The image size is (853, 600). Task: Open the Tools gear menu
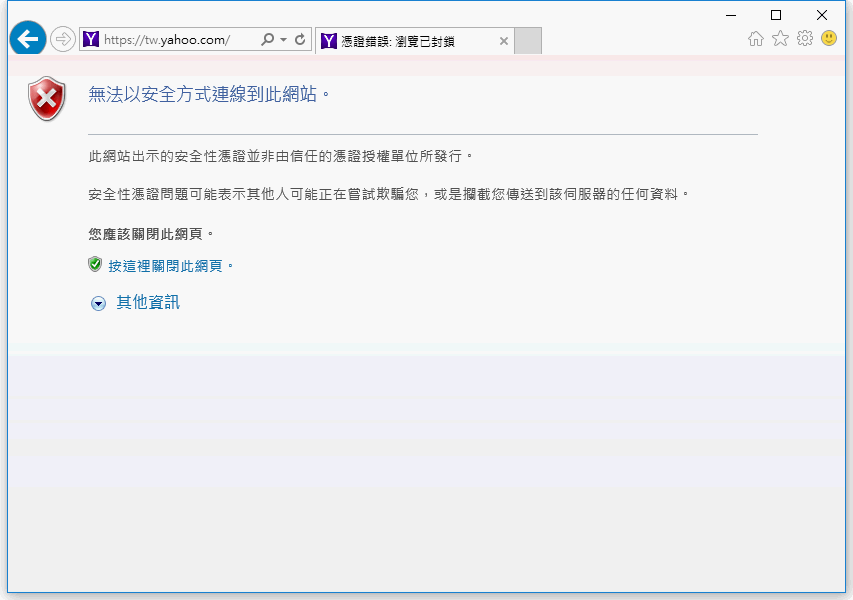click(805, 38)
